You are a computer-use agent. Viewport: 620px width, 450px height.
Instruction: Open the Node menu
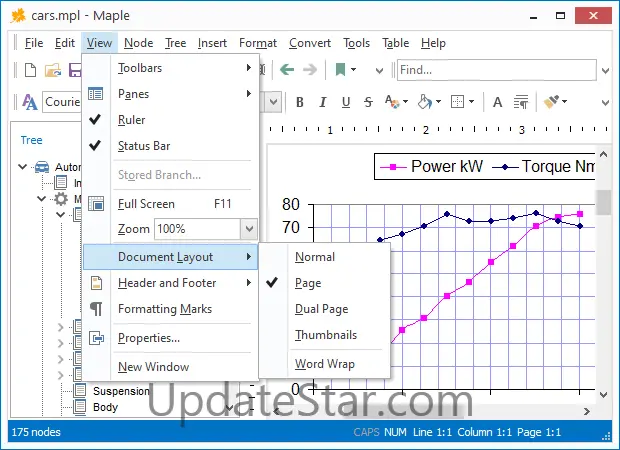click(138, 43)
